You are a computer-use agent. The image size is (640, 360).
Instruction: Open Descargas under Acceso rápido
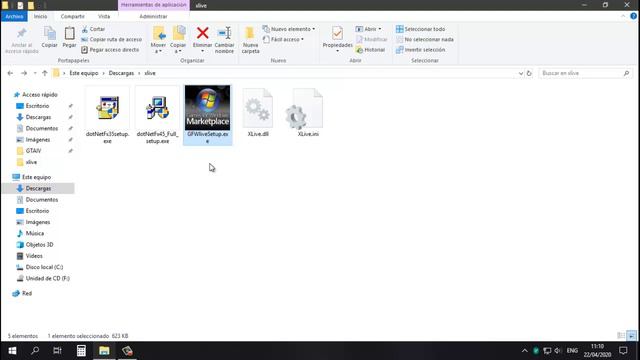(x=38, y=117)
